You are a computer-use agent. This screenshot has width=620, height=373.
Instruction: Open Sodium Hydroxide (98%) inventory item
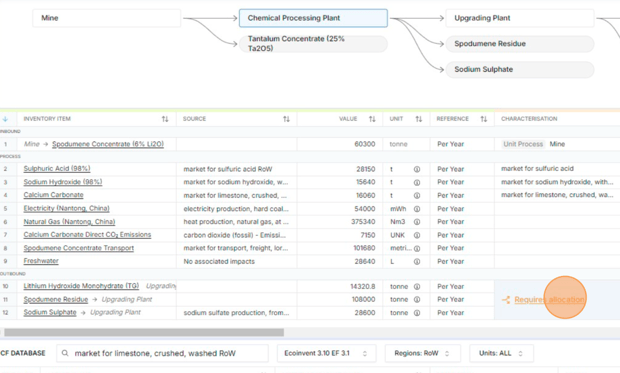[x=63, y=182]
